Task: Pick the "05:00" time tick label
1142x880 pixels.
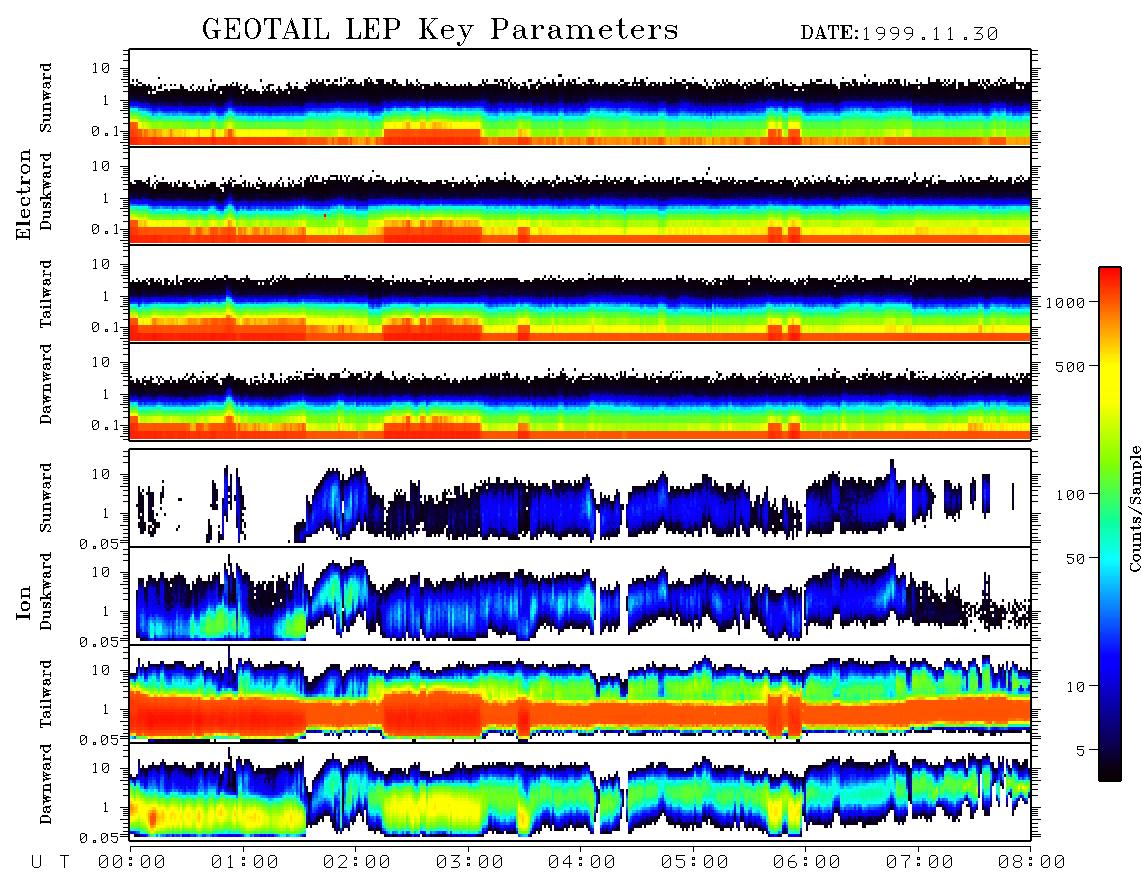Action: click(695, 862)
